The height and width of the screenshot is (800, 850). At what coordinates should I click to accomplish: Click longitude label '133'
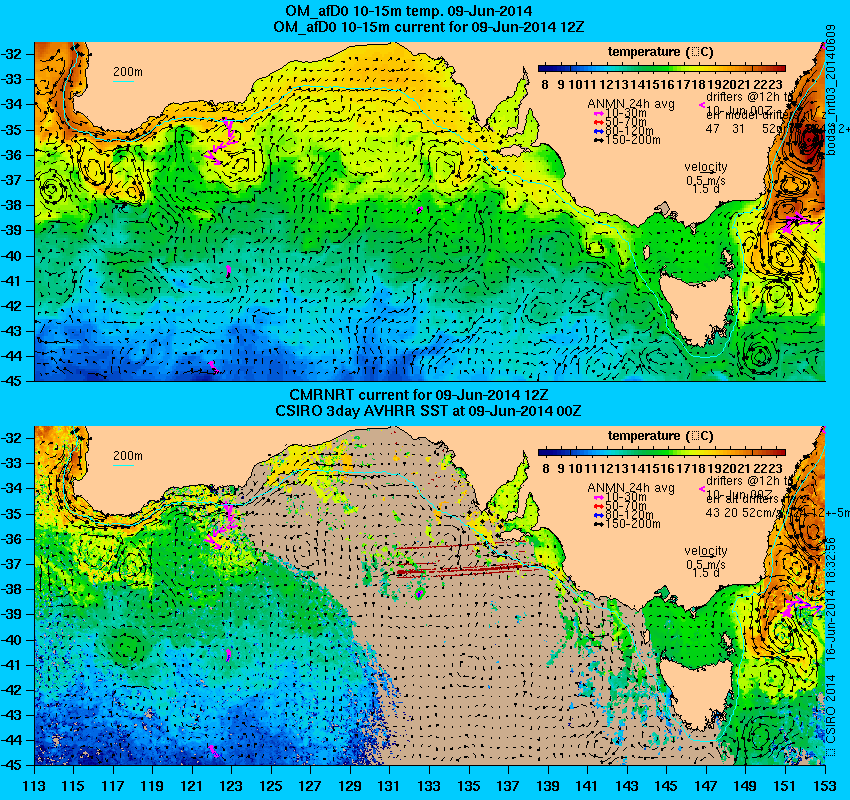429,785
